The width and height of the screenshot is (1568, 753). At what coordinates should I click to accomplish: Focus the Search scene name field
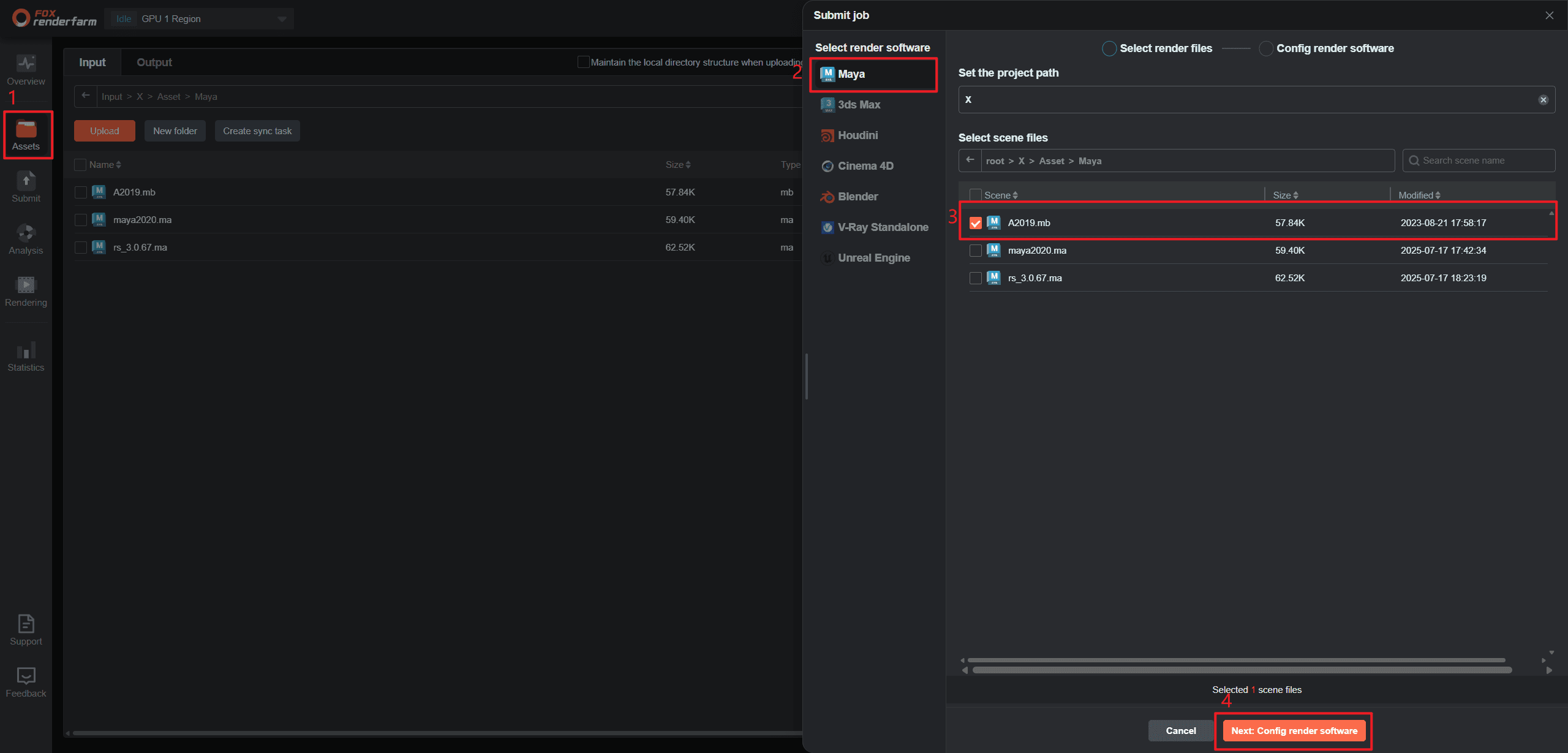pyautogui.click(x=1479, y=161)
